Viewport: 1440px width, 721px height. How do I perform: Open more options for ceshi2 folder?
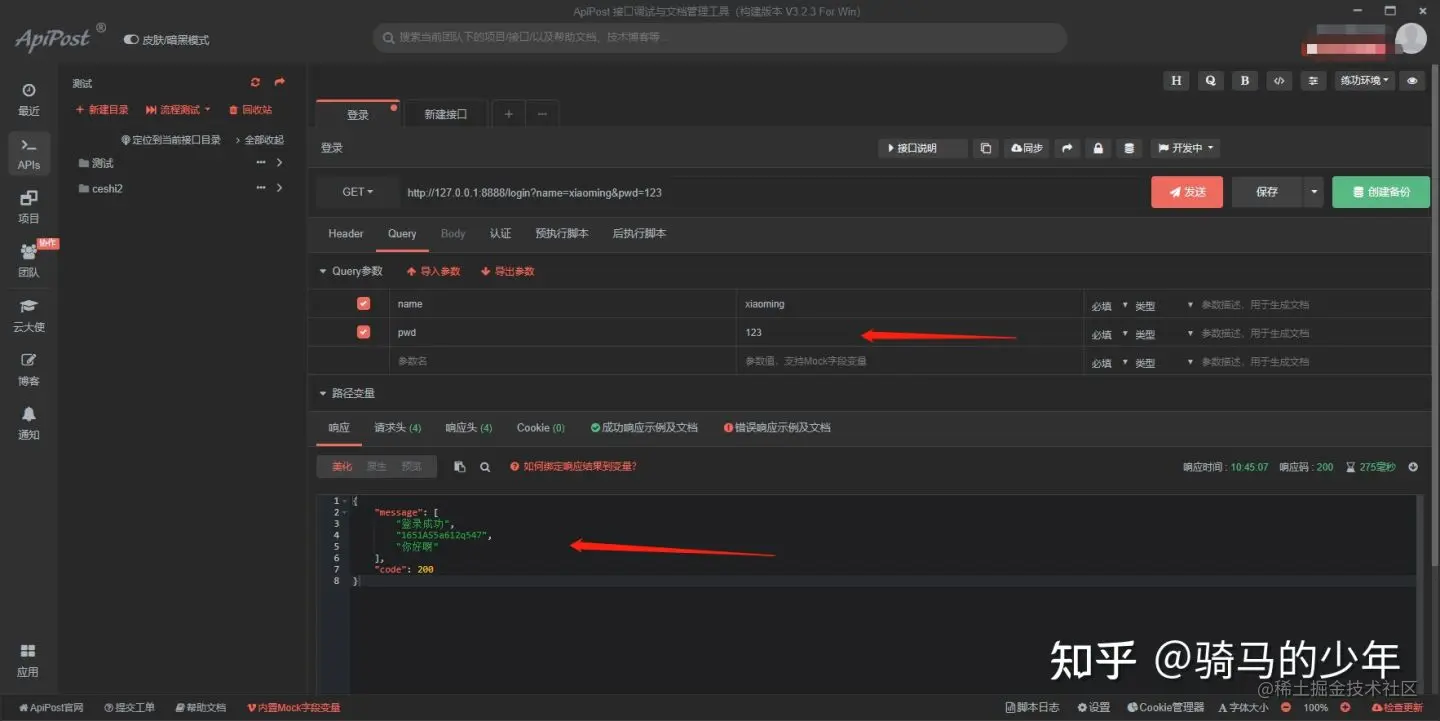[261, 188]
